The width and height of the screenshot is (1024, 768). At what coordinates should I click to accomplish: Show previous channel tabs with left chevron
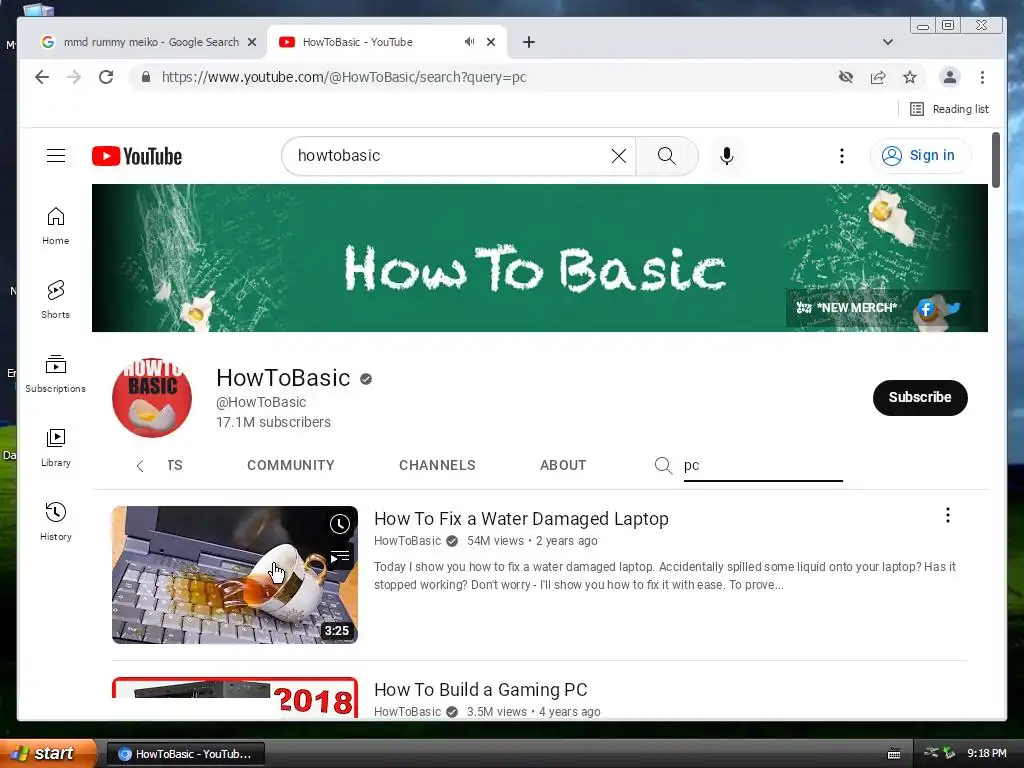(x=140, y=466)
